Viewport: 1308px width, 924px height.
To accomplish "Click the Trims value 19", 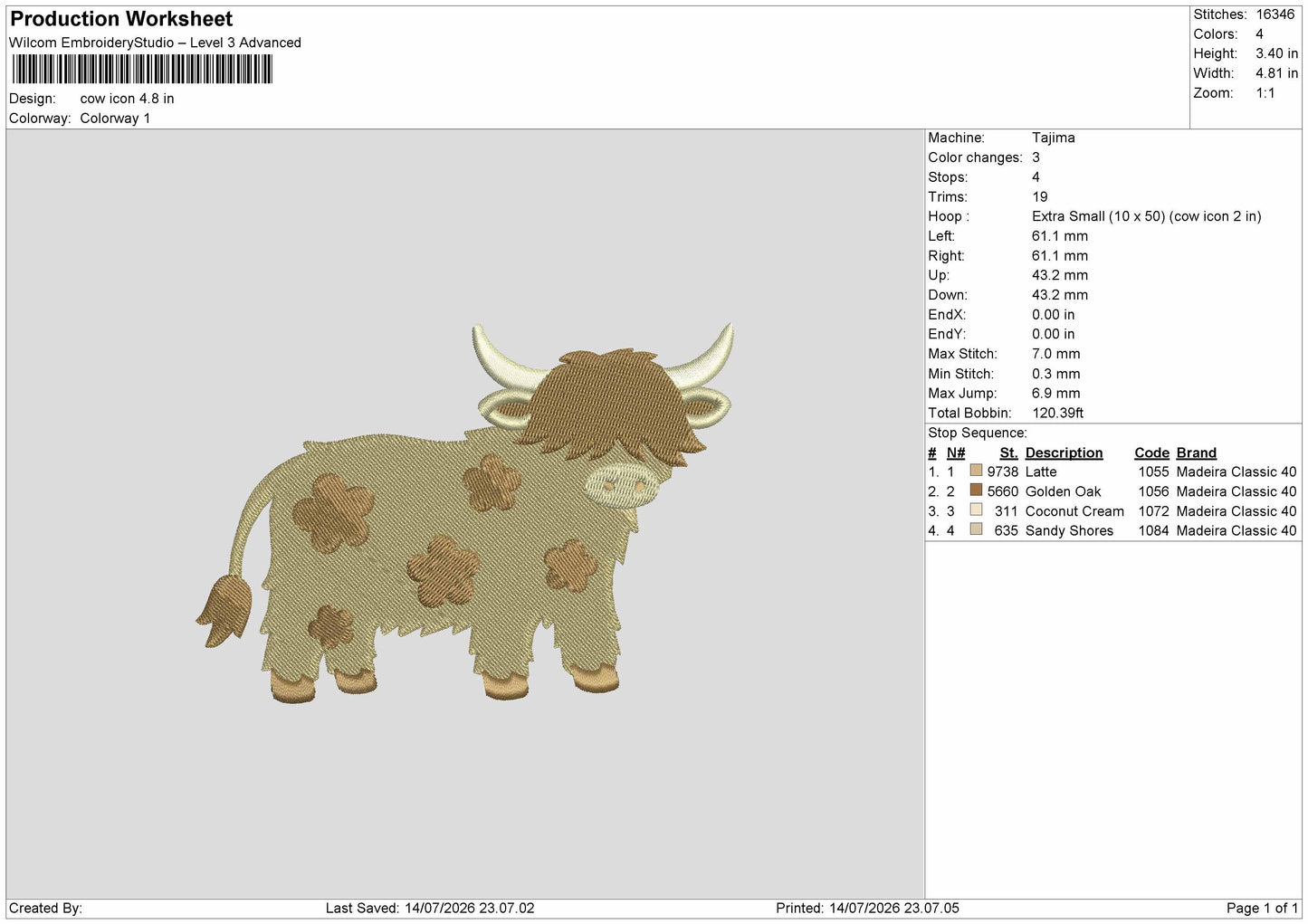I will click(x=1039, y=197).
